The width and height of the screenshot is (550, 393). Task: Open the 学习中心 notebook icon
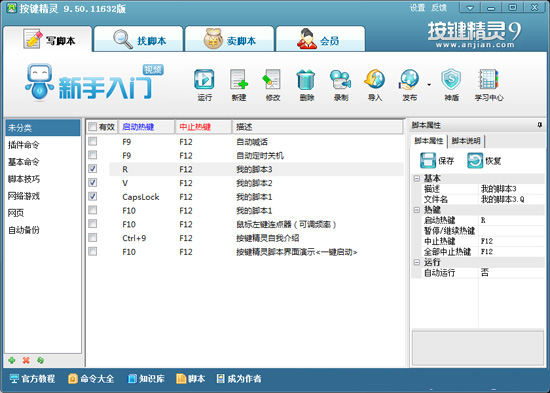[489, 80]
